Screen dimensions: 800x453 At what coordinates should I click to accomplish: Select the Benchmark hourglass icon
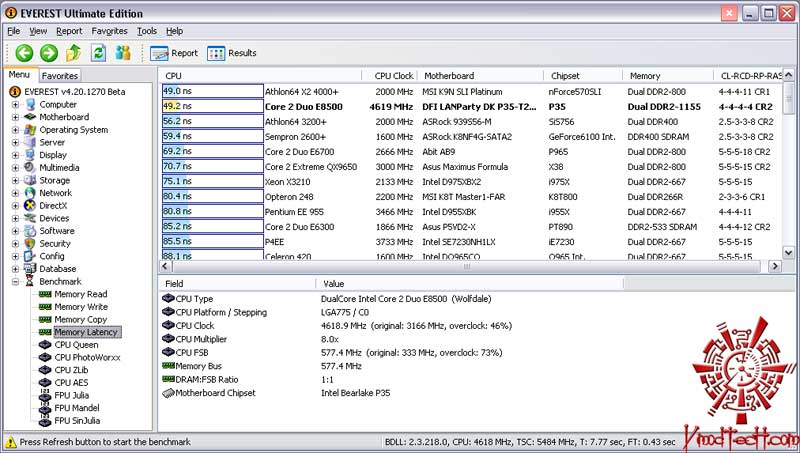(x=30, y=282)
